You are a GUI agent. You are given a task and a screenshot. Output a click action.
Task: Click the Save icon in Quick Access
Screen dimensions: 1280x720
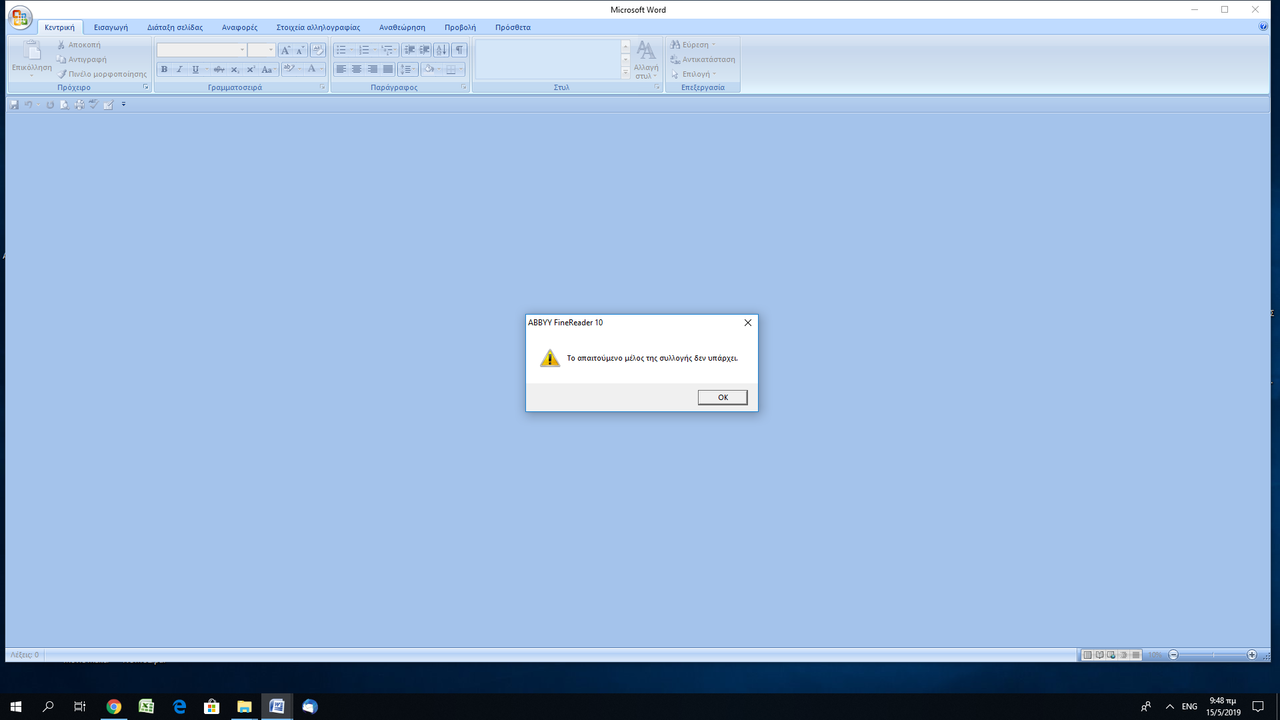click(x=14, y=104)
